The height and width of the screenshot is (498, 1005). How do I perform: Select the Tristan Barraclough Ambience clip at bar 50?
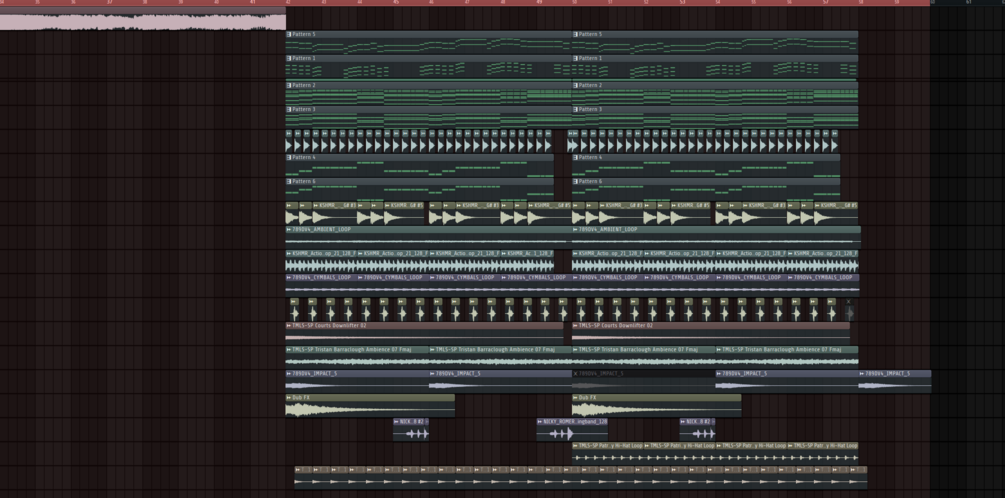click(644, 358)
